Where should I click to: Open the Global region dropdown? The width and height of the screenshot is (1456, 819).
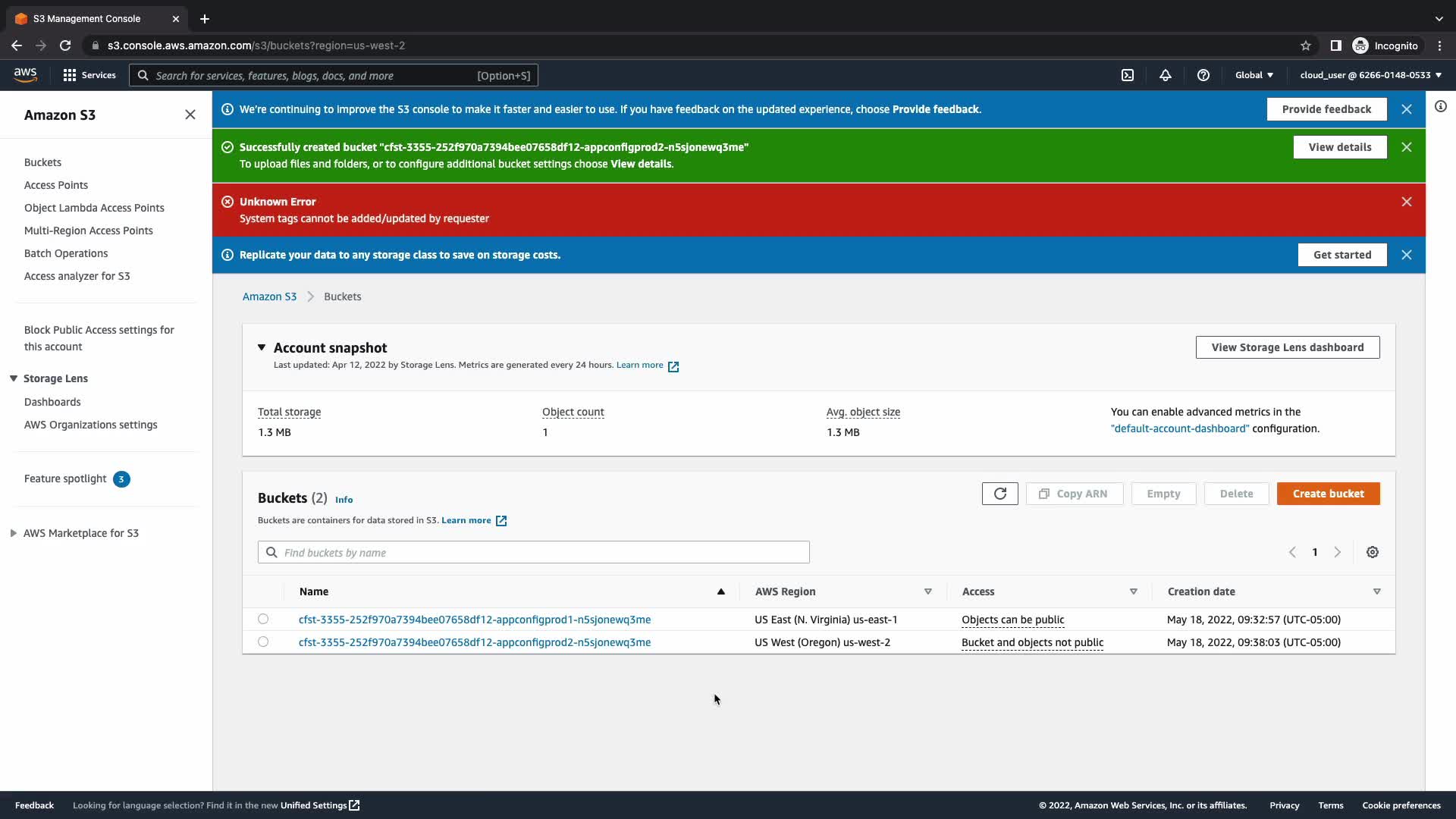[1254, 75]
